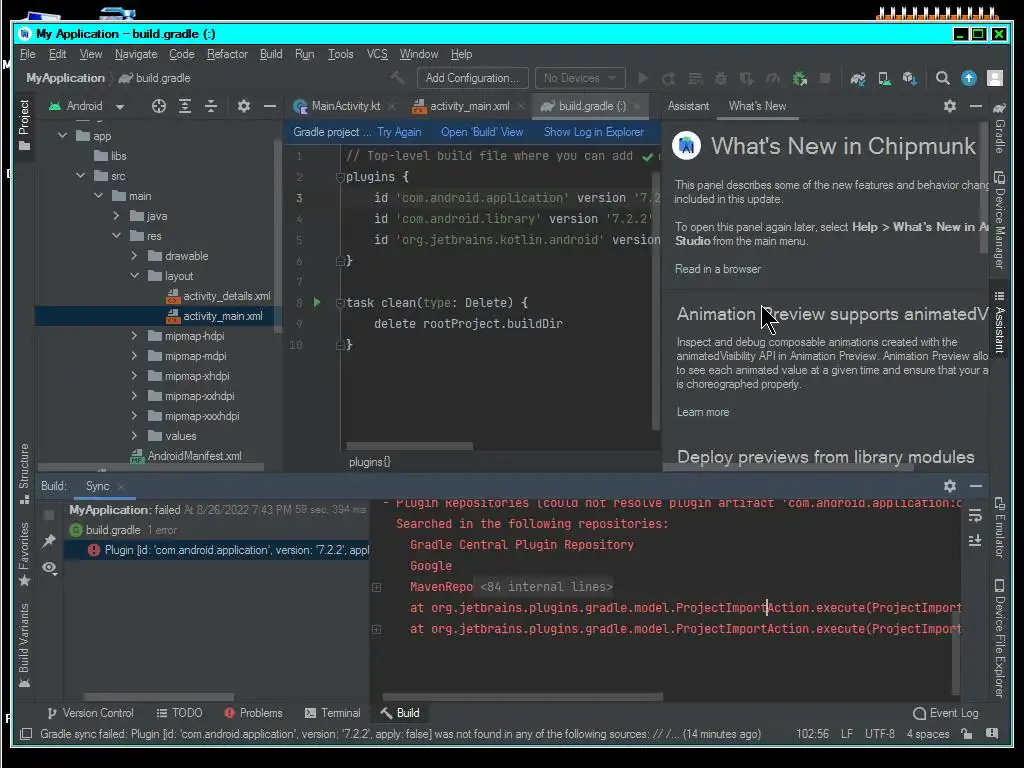Open the SDK Manager toolbar icon
The image size is (1024, 768).
[x=910, y=78]
